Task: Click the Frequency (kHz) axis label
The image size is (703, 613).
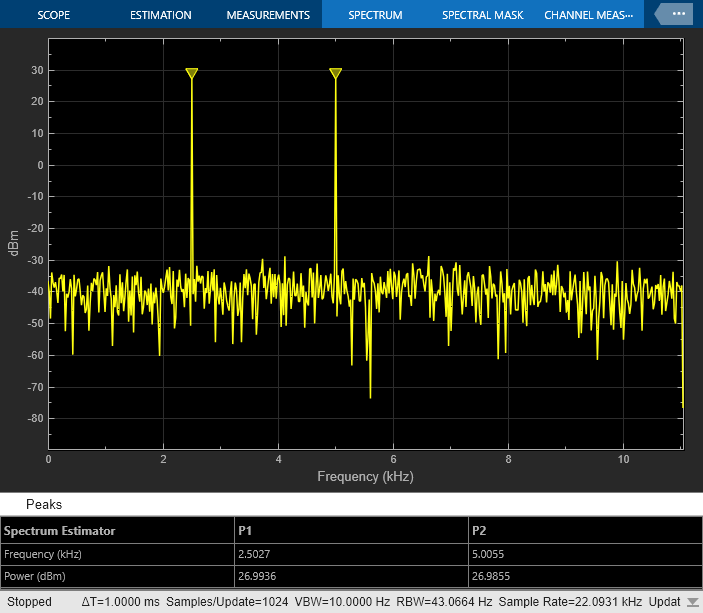Action: (365, 476)
